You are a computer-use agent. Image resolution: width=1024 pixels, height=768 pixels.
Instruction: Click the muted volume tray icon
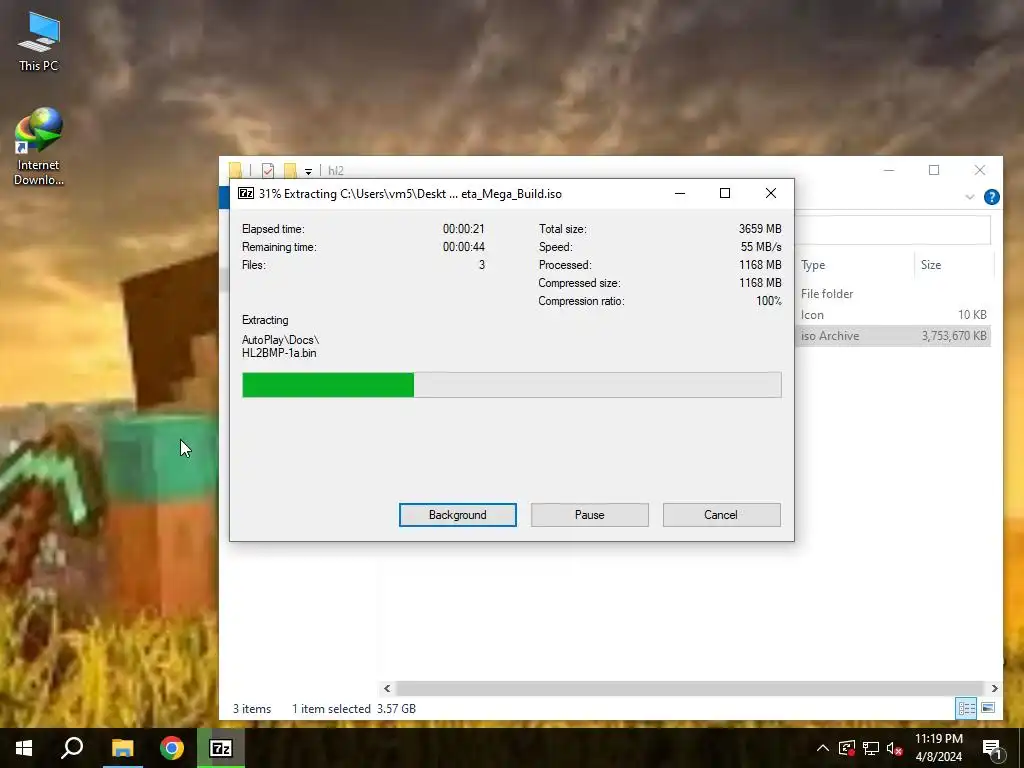(894, 748)
